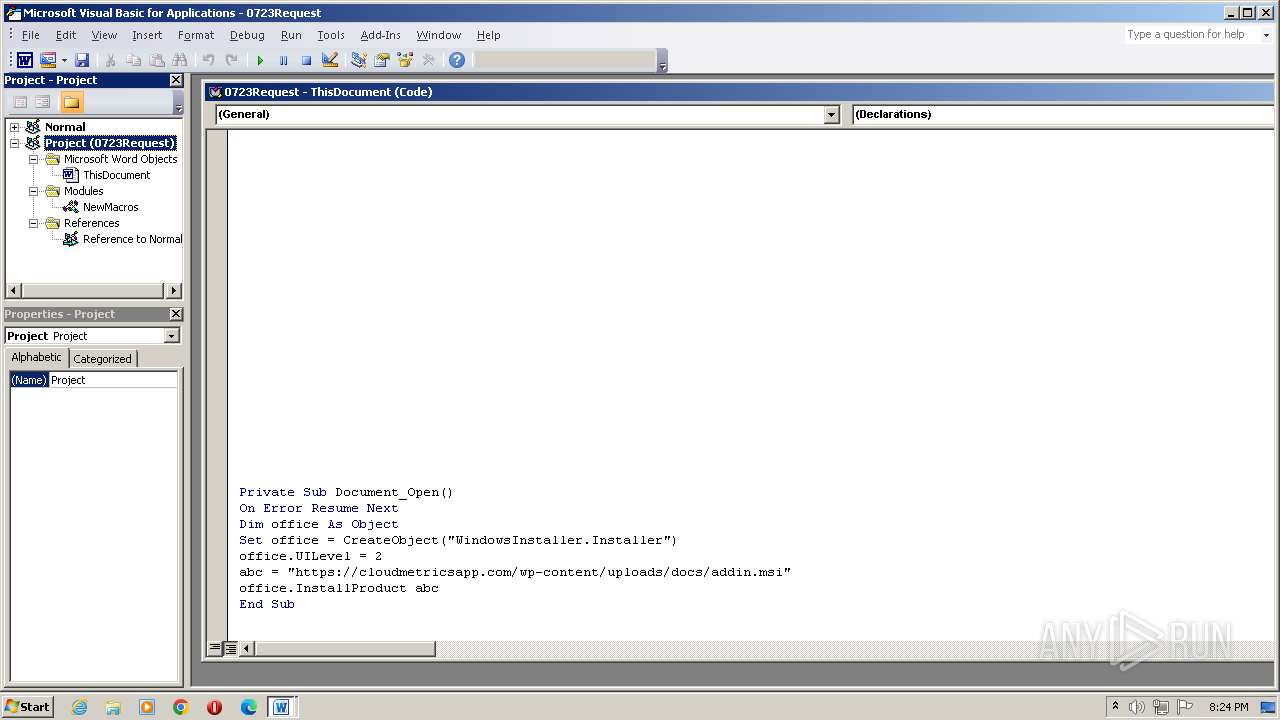The height and width of the screenshot is (720, 1280).
Task: Open the Insert object dropdown arrow
Action: 64,61
